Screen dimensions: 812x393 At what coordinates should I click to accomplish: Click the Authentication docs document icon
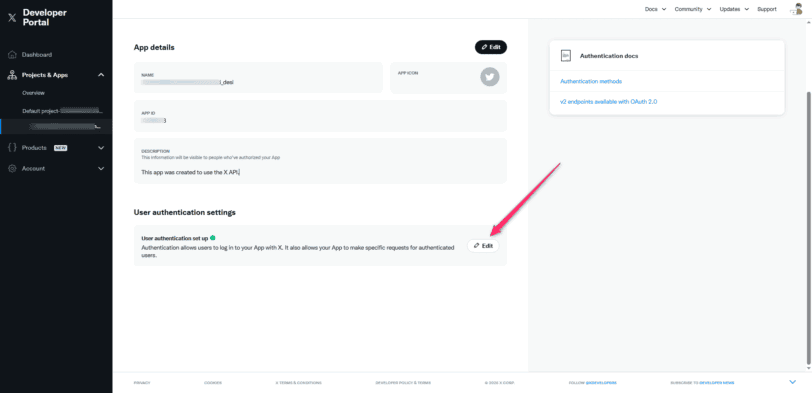pos(566,56)
